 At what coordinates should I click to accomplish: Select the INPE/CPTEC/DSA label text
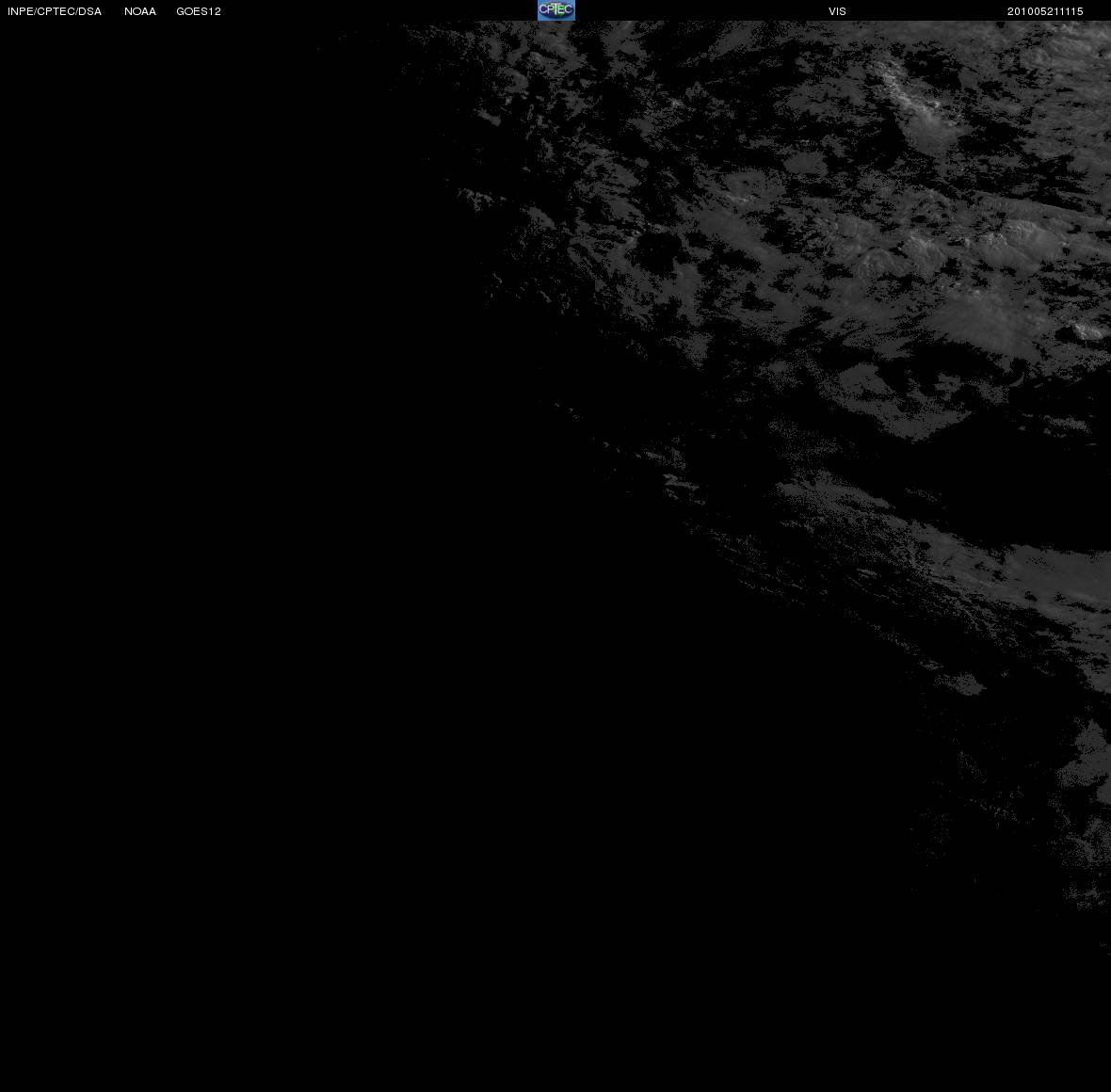(55, 11)
